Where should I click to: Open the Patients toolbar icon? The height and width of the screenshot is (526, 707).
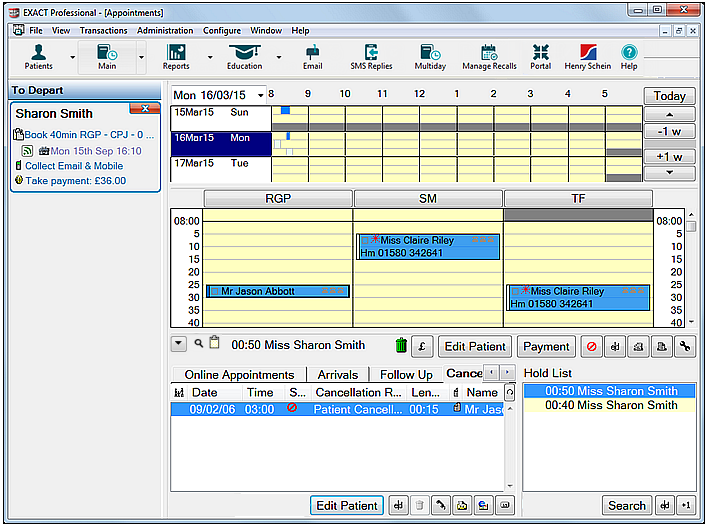click(x=38, y=57)
